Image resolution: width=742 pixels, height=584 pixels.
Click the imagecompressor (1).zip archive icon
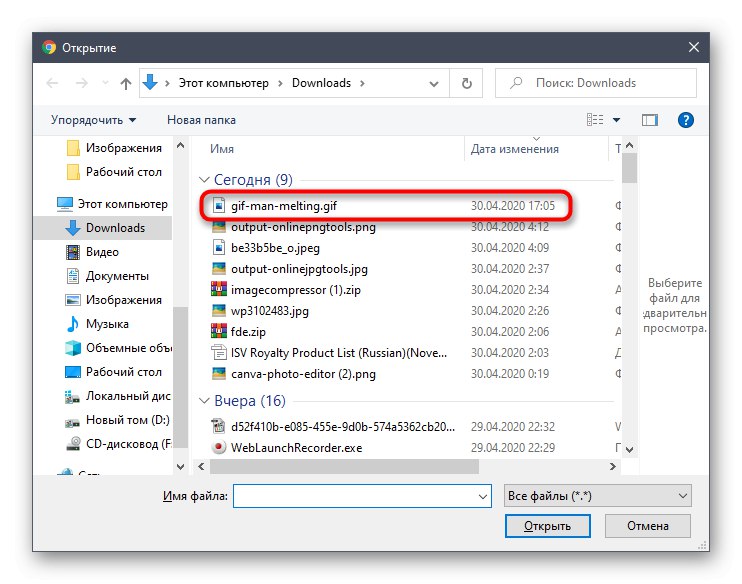pos(219,289)
